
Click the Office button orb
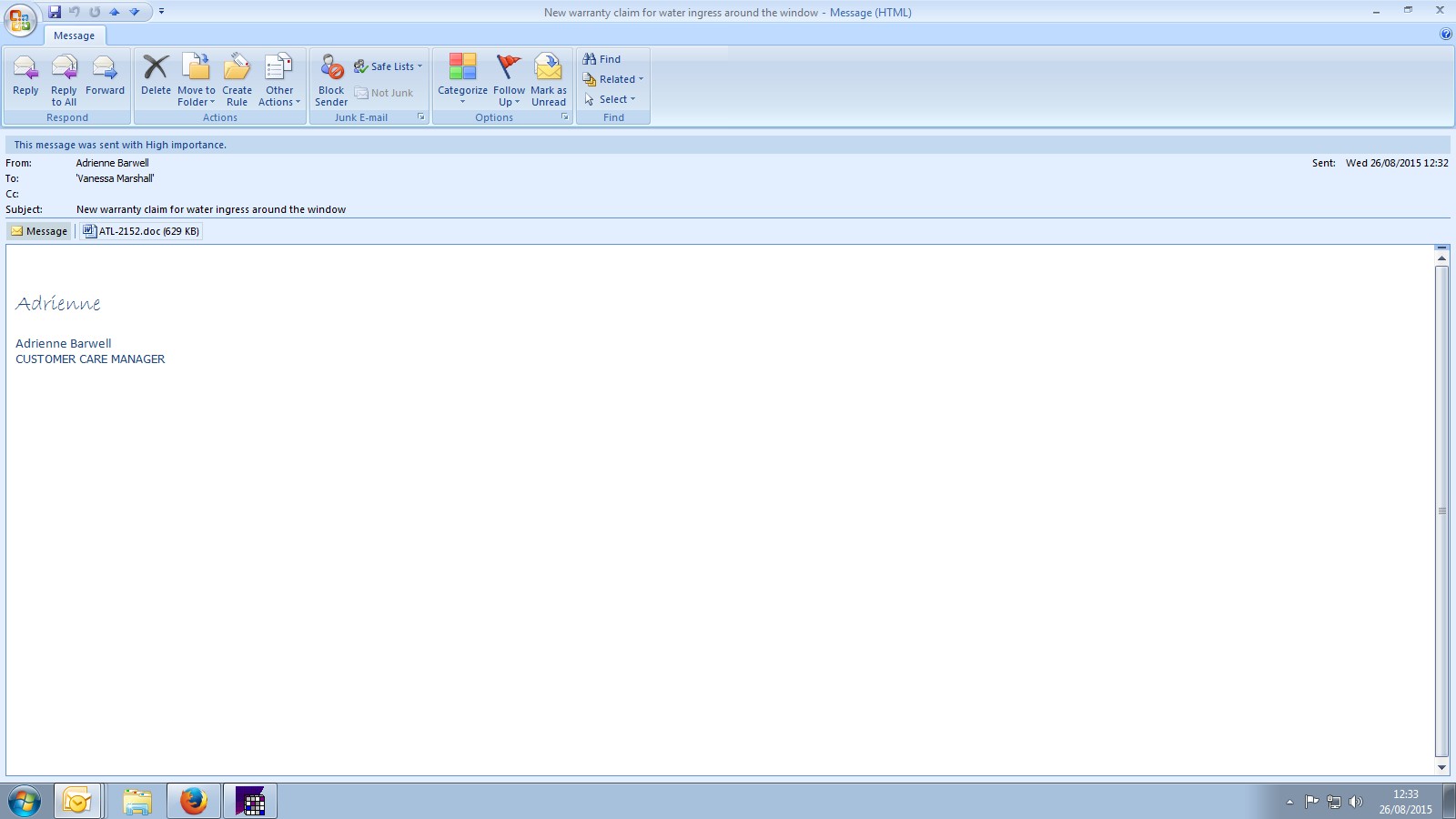pyautogui.click(x=20, y=18)
